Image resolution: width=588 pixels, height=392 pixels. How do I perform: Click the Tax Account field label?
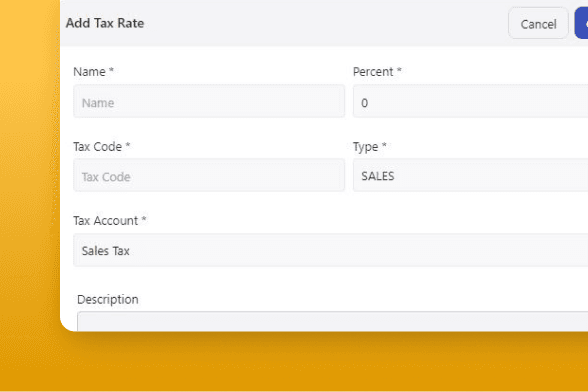[106, 221]
